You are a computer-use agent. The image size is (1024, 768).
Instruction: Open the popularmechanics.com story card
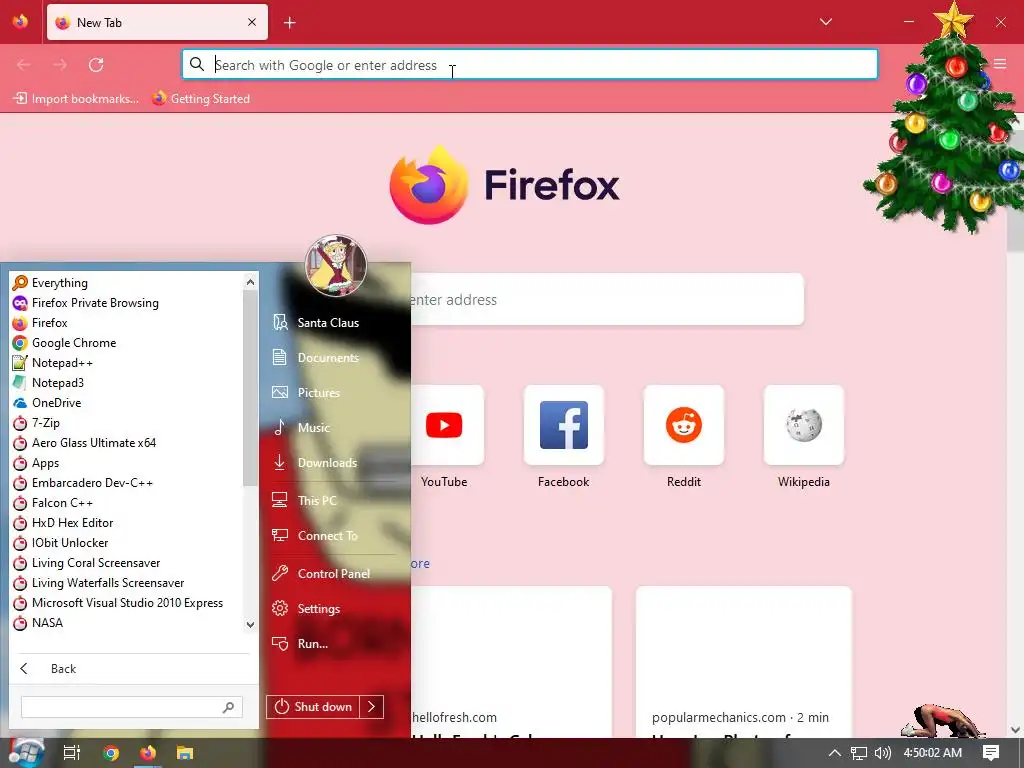(744, 662)
